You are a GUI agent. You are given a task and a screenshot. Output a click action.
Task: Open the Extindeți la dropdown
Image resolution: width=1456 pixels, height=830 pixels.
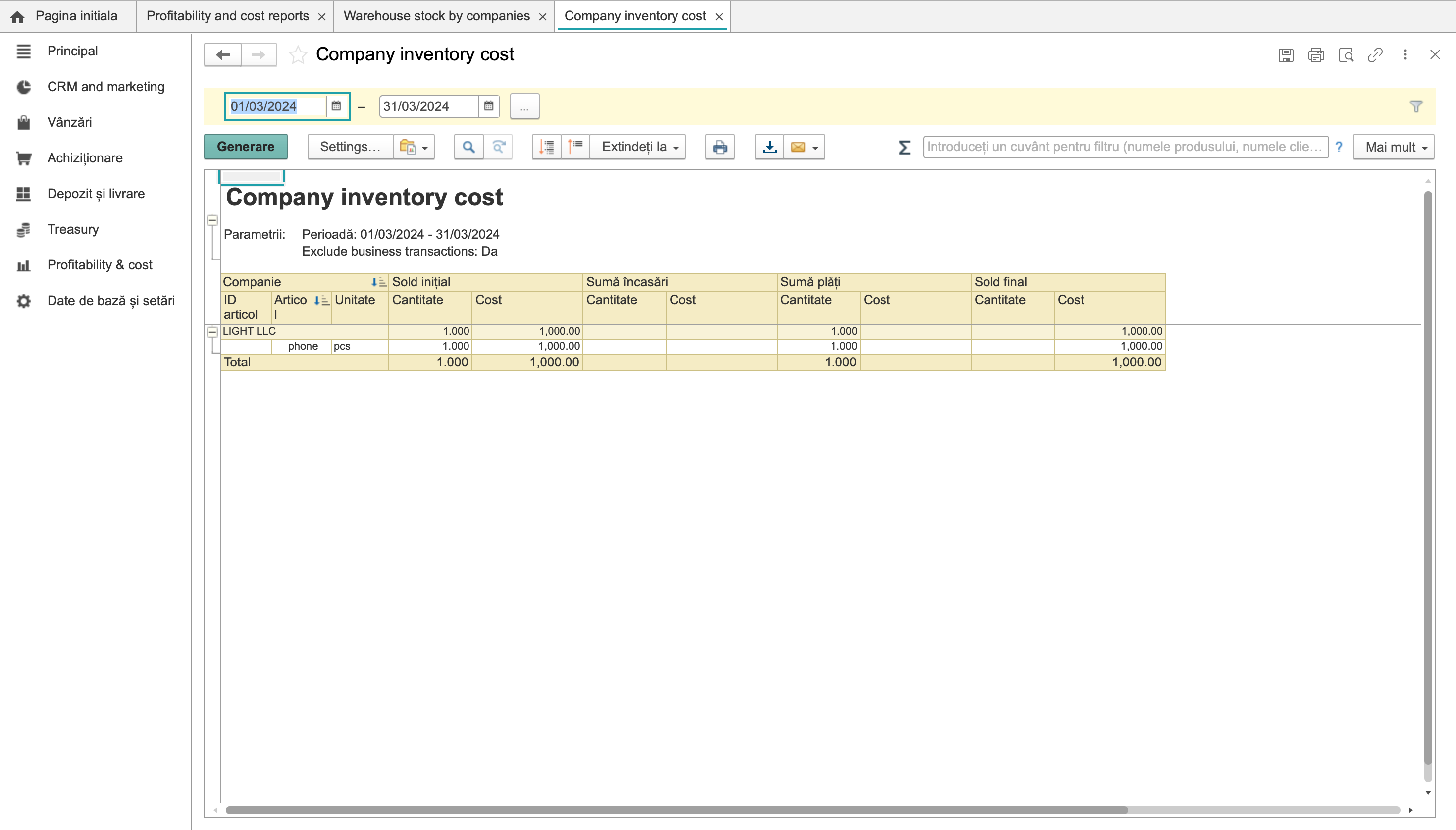[638, 147]
